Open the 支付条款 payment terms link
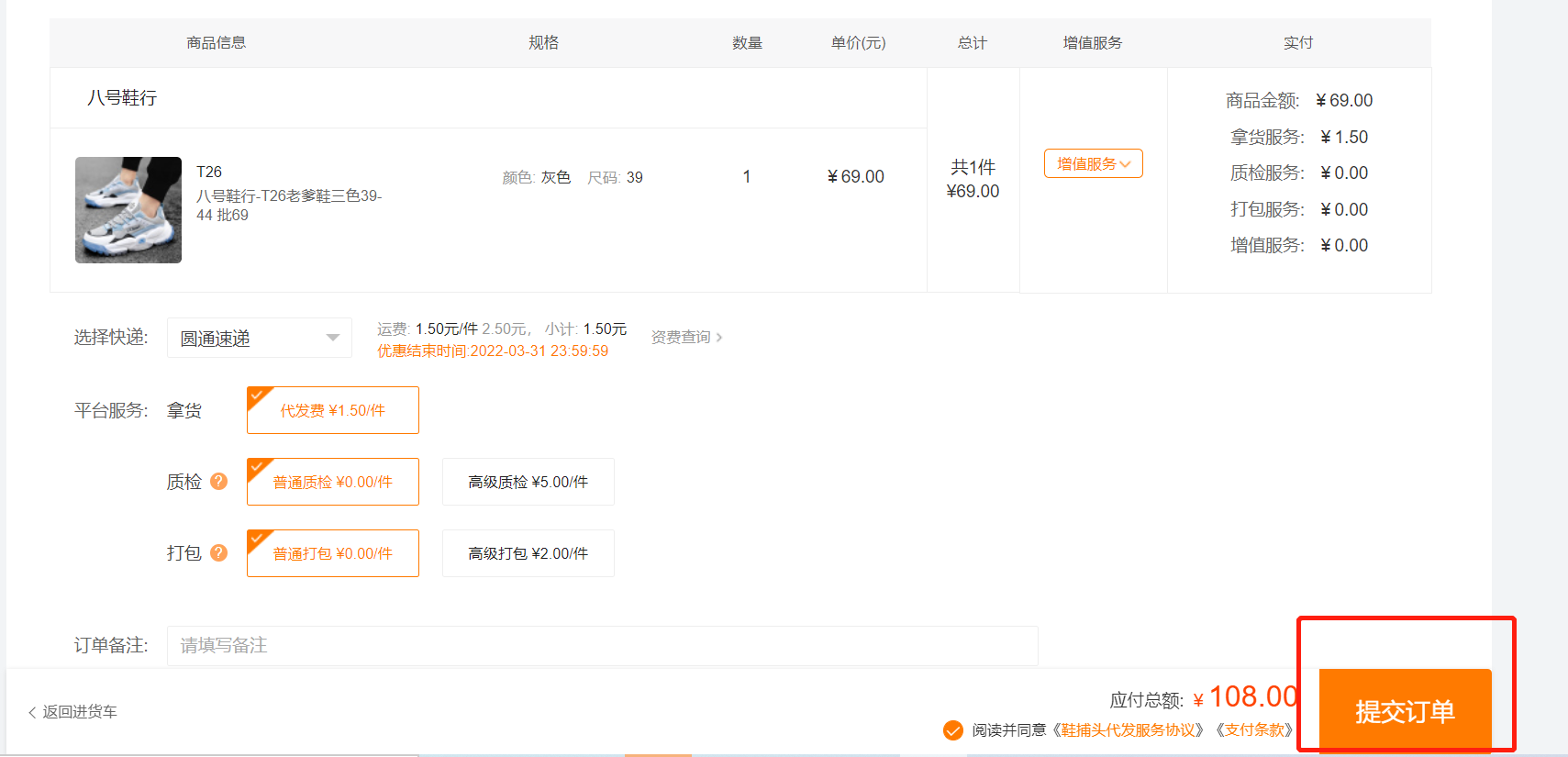Viewport: 1568px width, 757px height. pos(1254,729)
